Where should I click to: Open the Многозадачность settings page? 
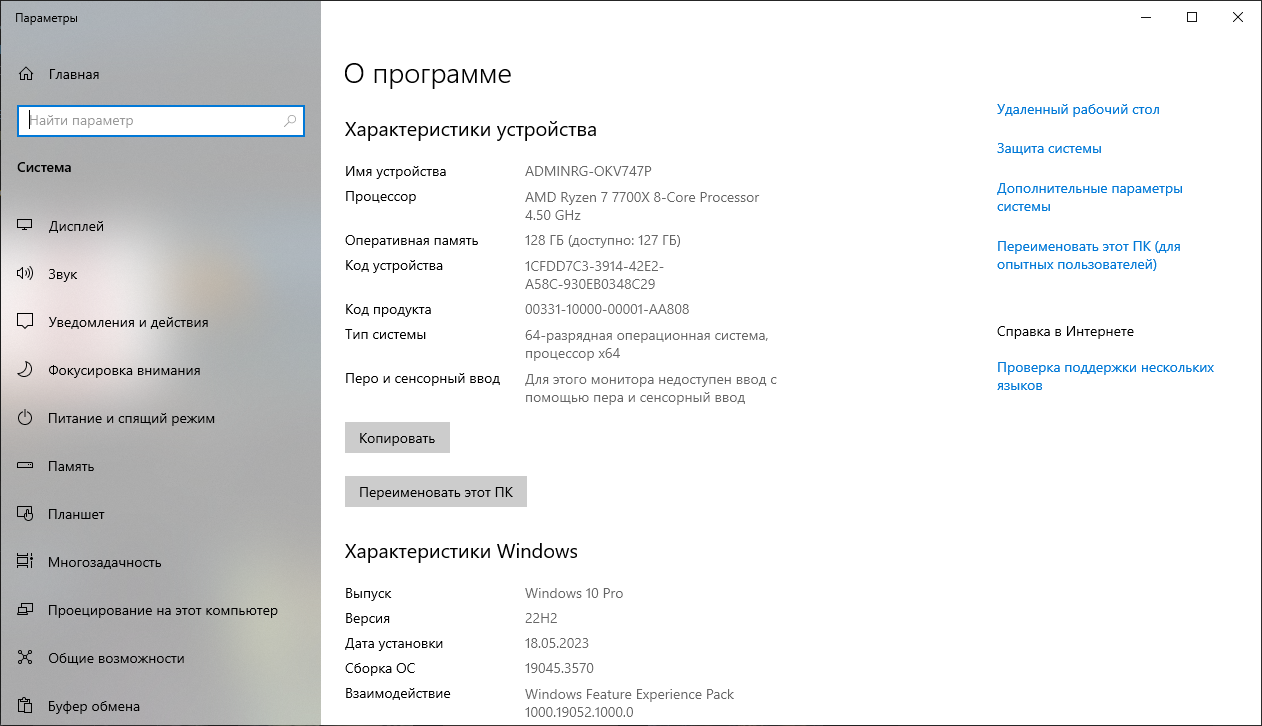[x=104, y=562]
